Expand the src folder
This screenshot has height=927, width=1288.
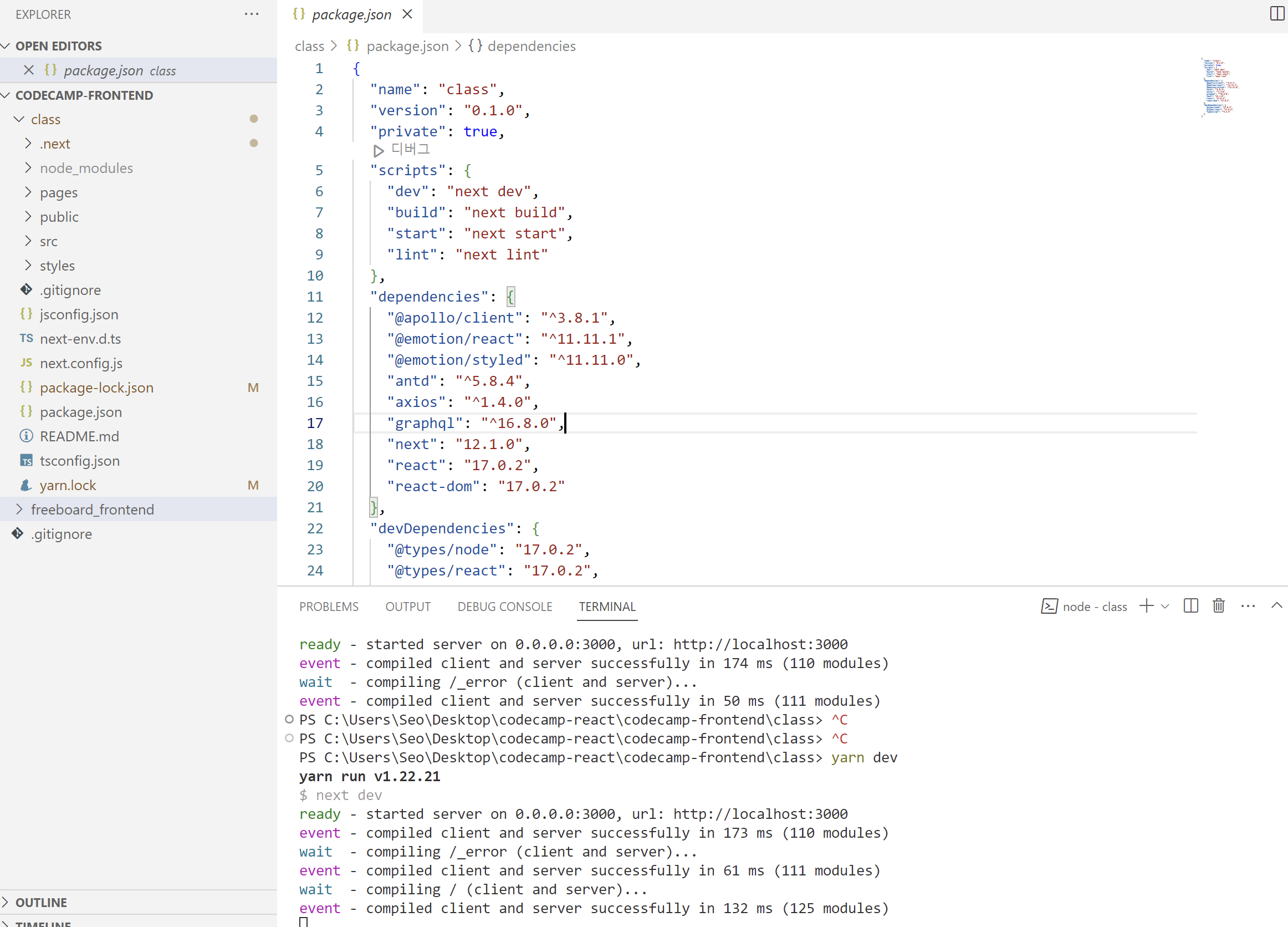coord(28,241)
